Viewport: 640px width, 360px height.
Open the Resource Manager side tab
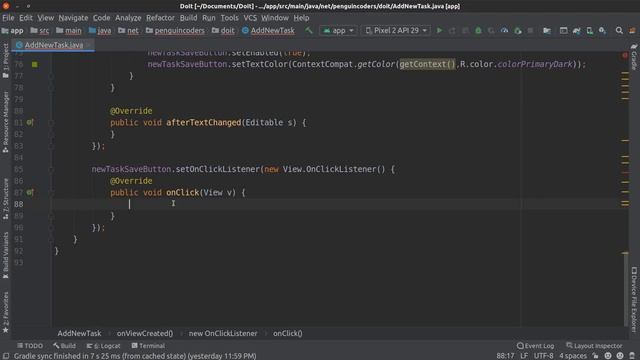[6, 122]
